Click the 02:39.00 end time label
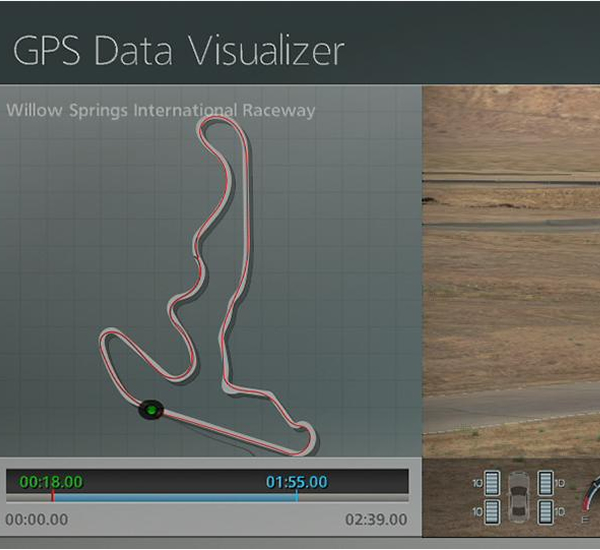The width and height of the screenshot is (600, 550). click(376, 519)
